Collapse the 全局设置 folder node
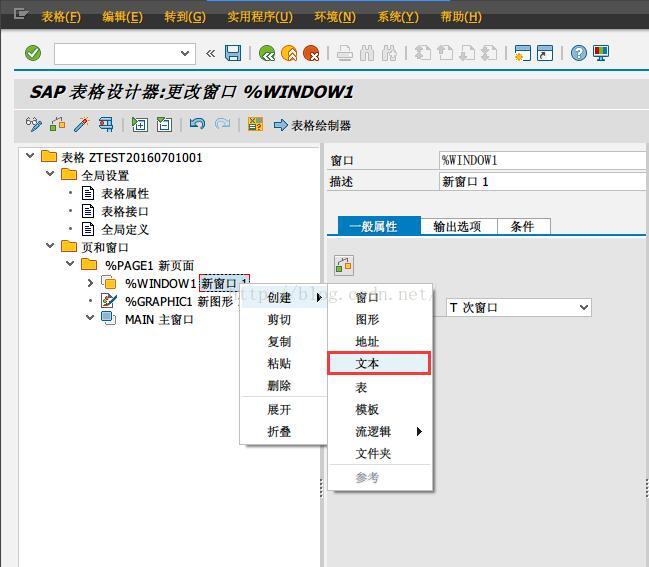Viewport: 649px width, 567px height. [50, 174]
